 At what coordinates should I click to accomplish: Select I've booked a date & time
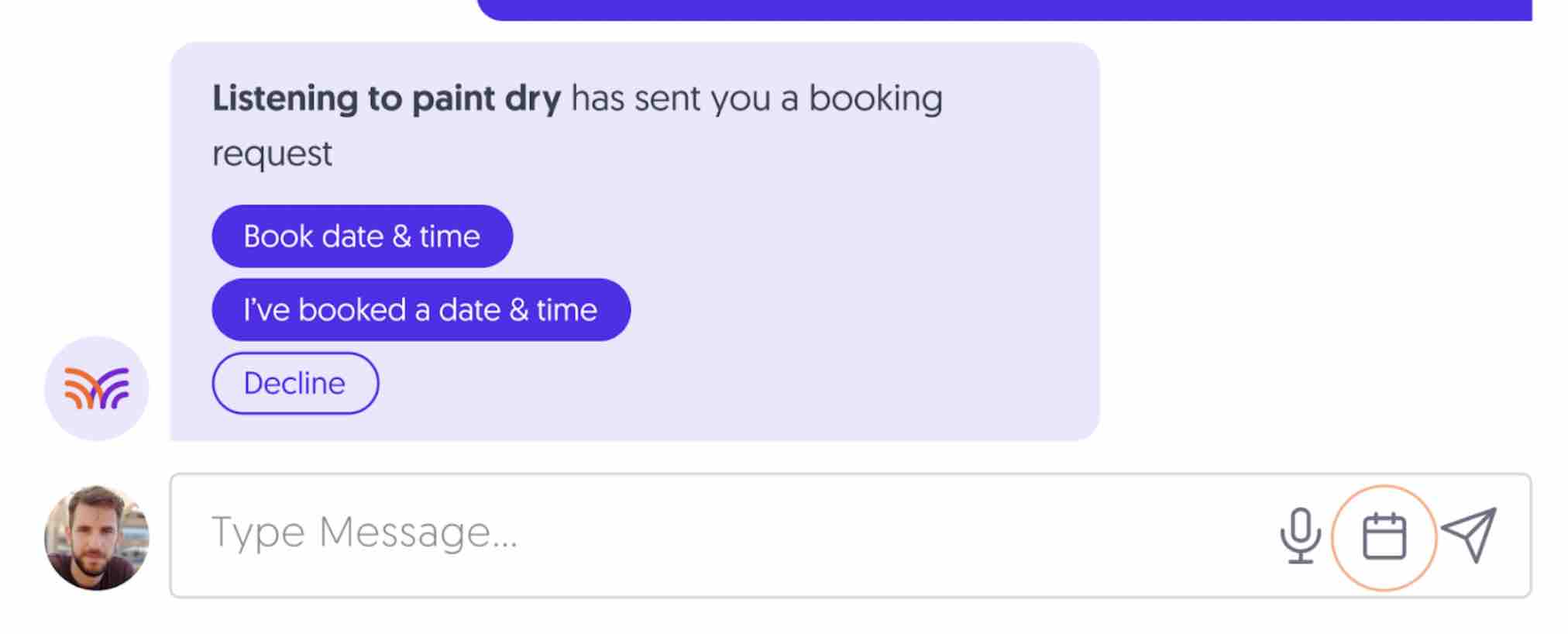click(x=421, y=309)
